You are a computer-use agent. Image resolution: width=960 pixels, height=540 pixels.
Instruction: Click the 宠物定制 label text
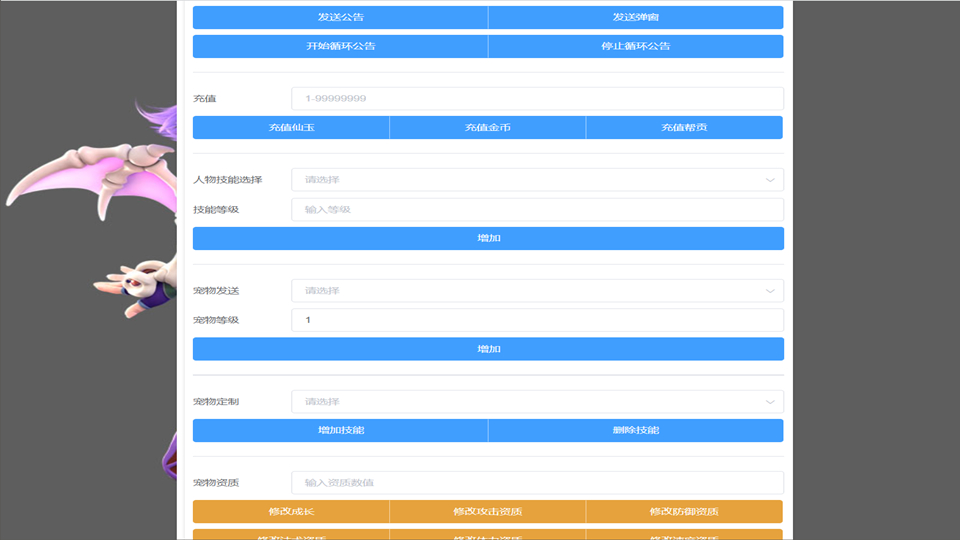pyautogui.click(x=216, y=402)
